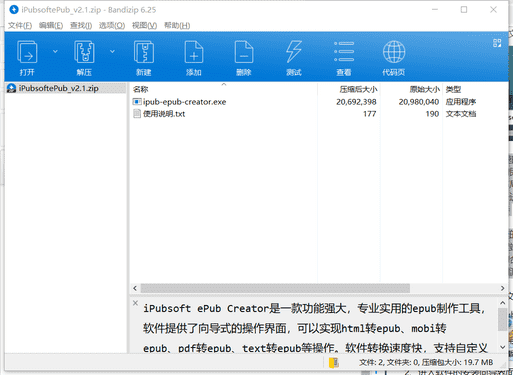This screenshot has width=513, height=375.
Task: Click comment panel scroll down arrow
Action: pos(503,347)
